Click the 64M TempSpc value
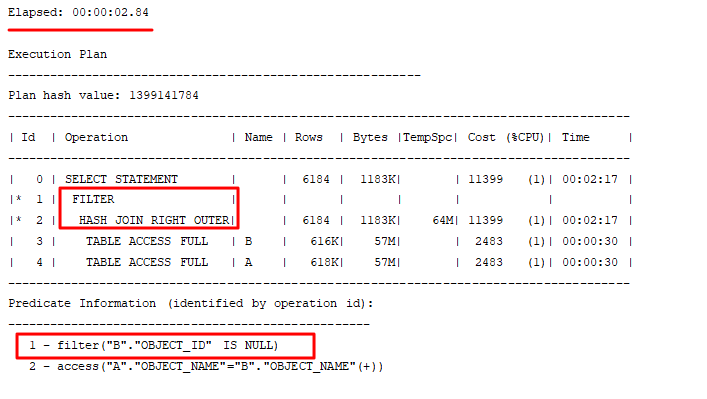 (443, 220)
